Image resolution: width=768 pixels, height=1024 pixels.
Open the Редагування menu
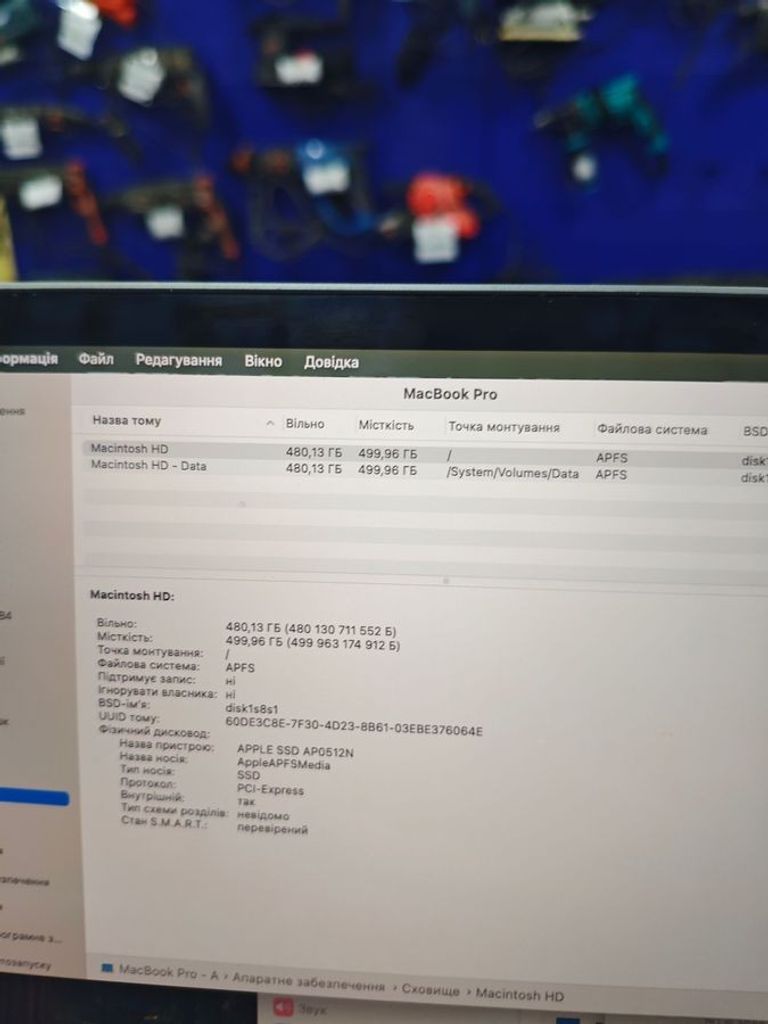[x=178, y=360]
